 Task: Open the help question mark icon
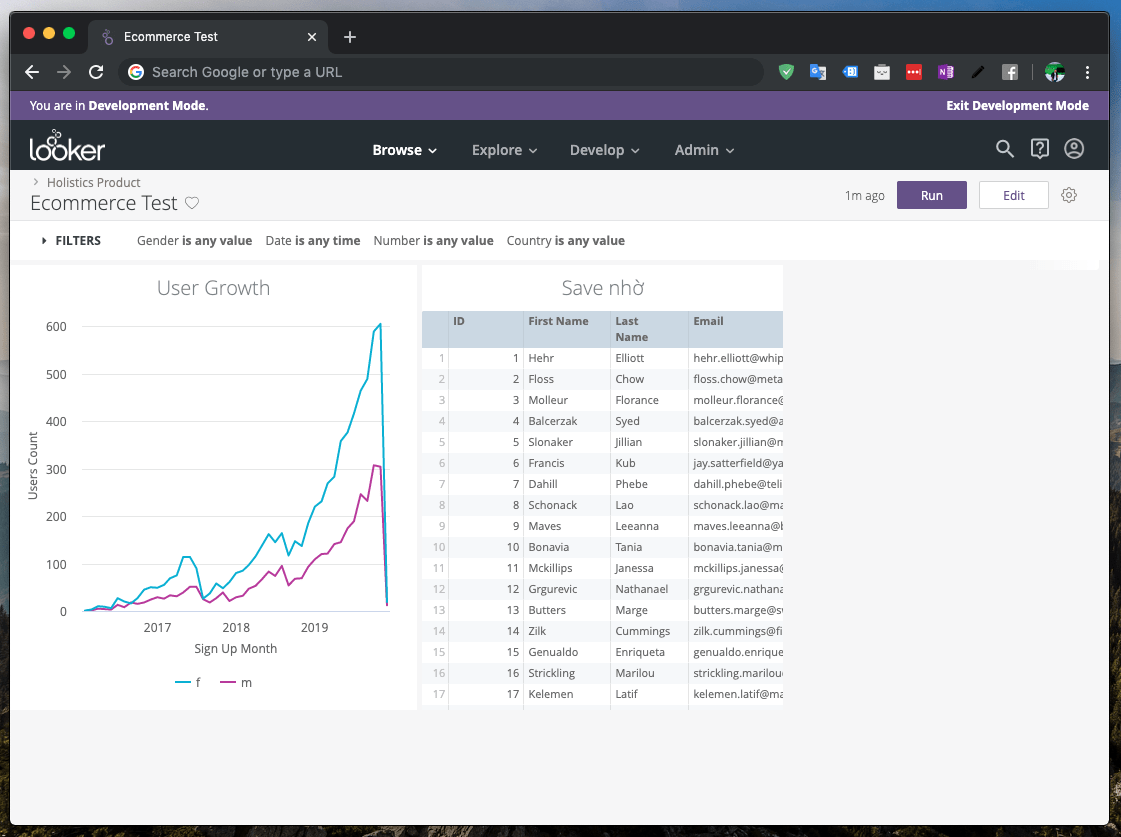click(1039, 149)
